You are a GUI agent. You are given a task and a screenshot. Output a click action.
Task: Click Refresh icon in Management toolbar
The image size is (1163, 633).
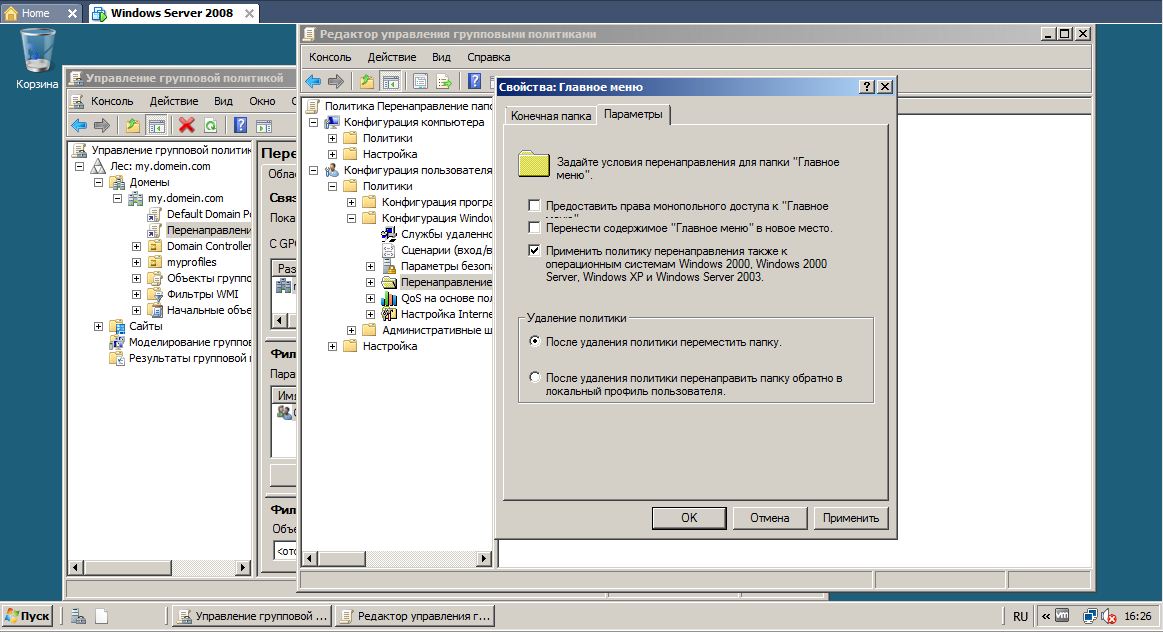pos(210,125)
